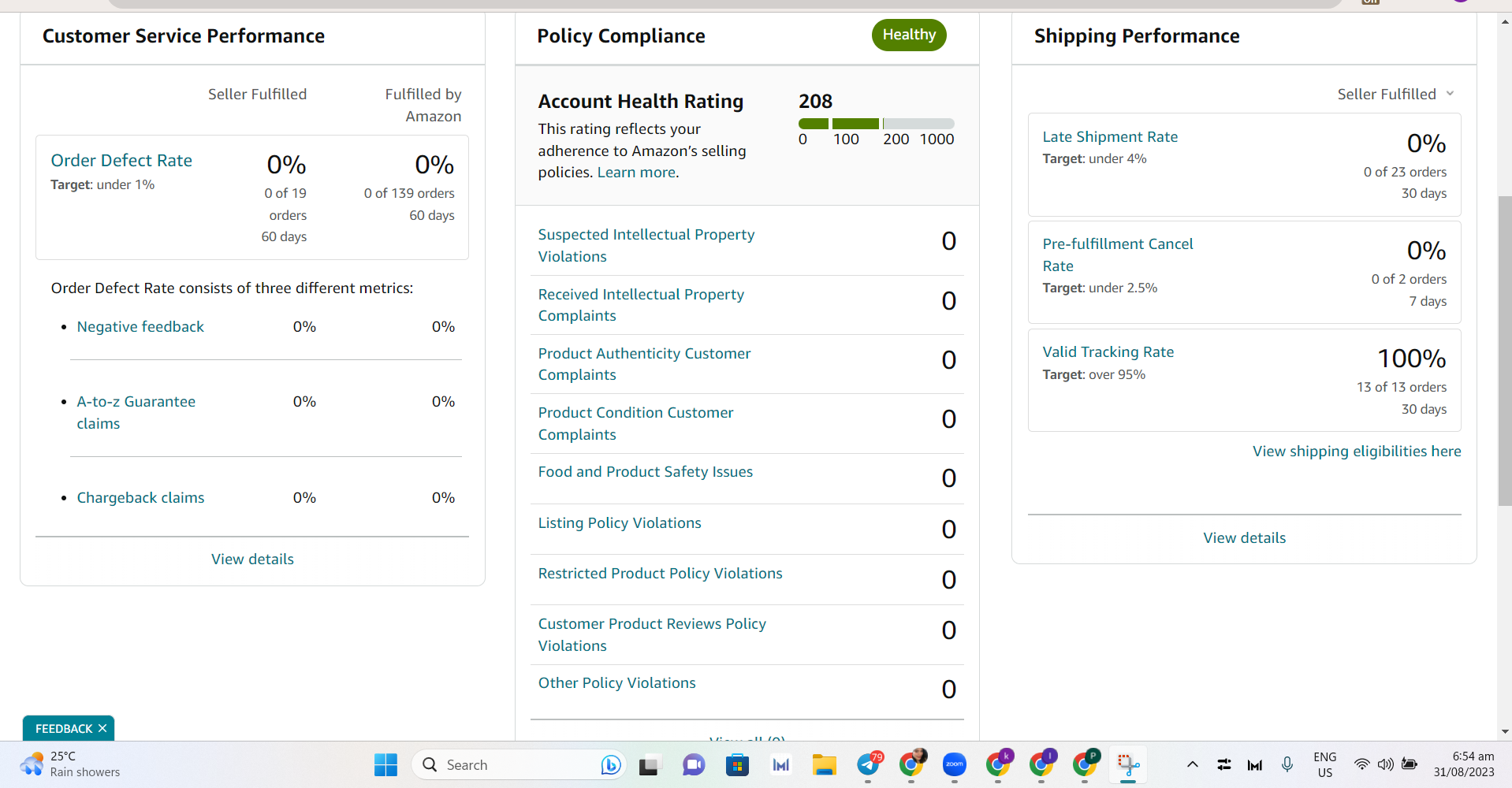Open the Order Defect Rate link
This screenshot has width=1512, height=788.
point(121,161)
